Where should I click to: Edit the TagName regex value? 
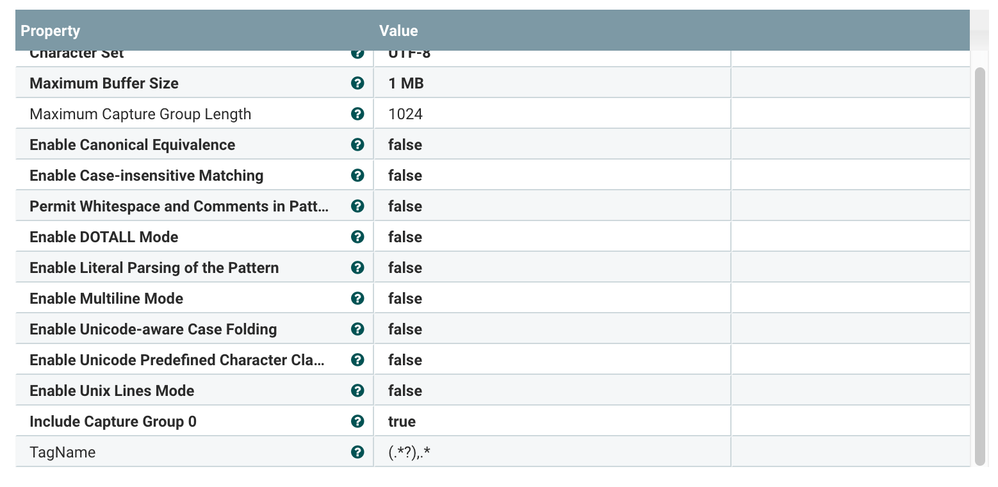tap(409, 452)
